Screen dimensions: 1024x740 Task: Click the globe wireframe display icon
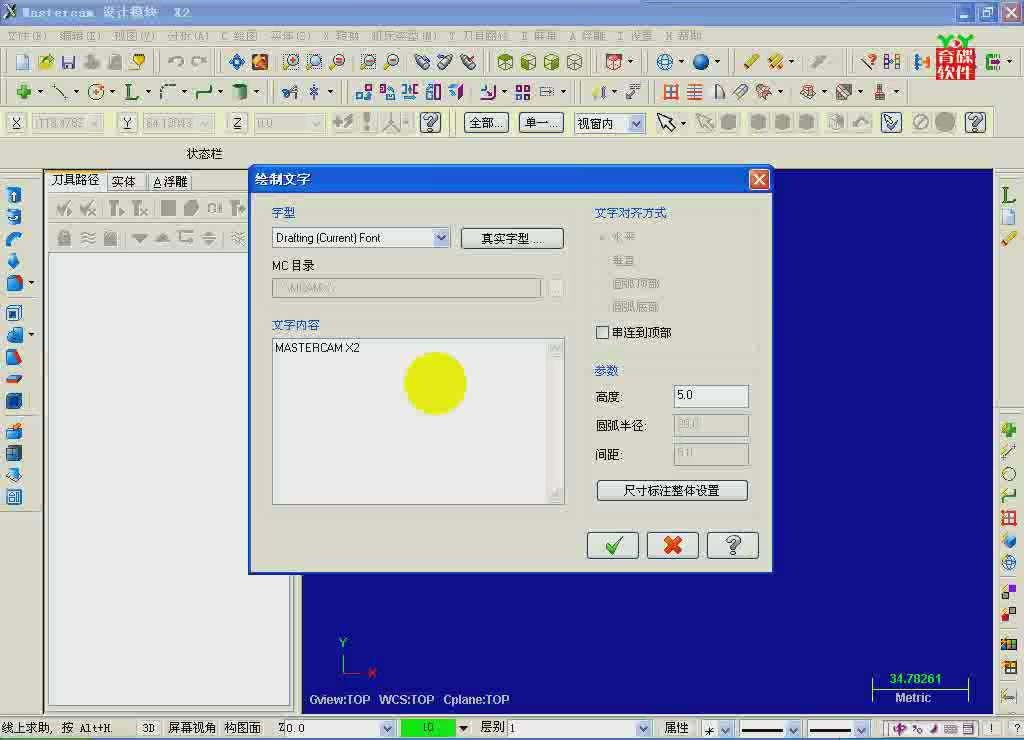click(664, 62)
